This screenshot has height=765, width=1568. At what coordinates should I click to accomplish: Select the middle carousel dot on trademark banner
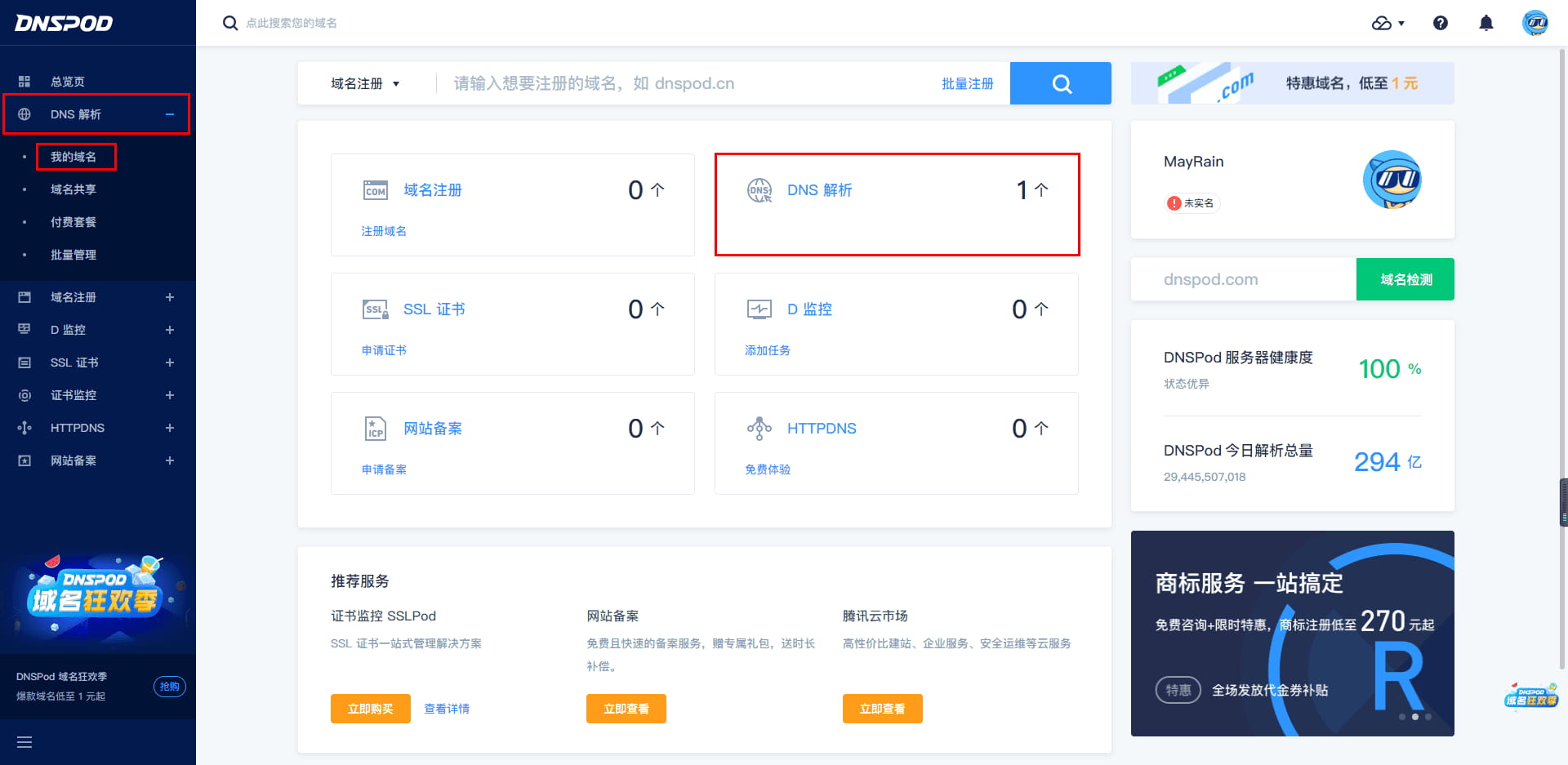point(1415,717)
